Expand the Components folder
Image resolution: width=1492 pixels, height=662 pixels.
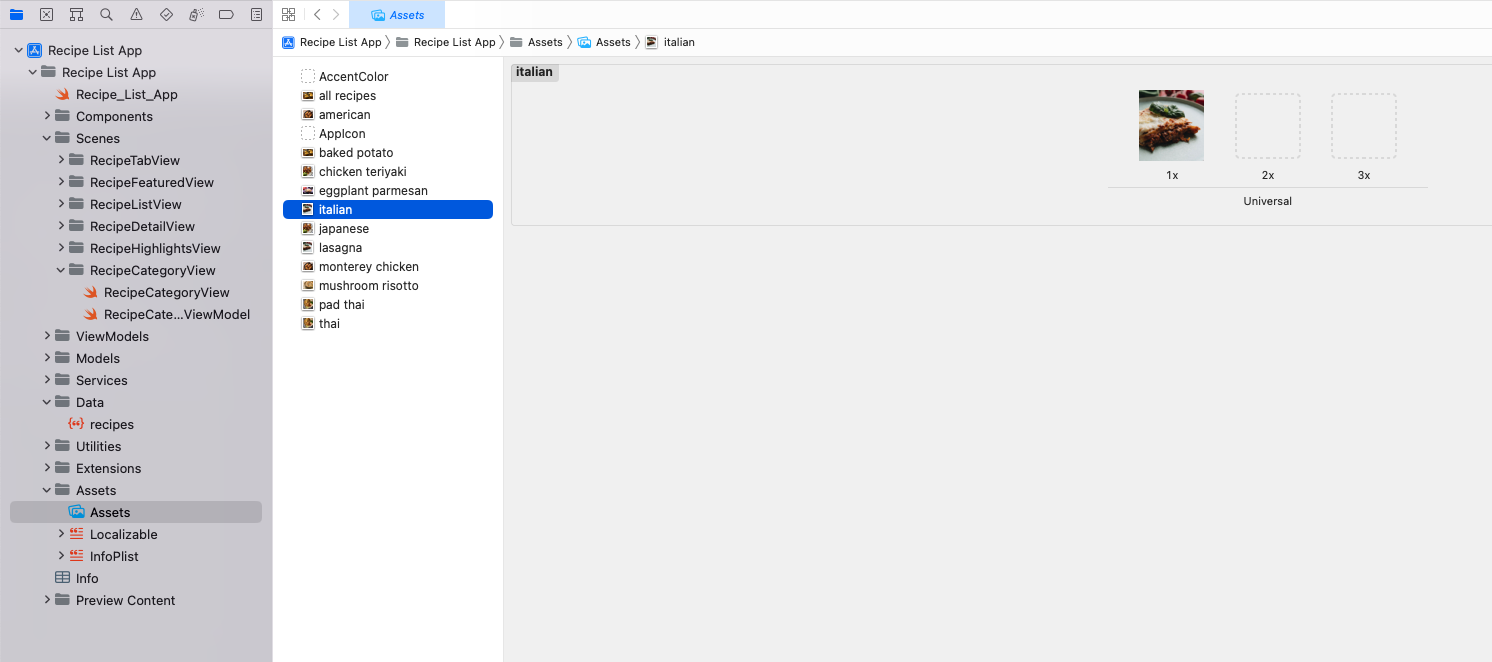(x=47, y=116)
